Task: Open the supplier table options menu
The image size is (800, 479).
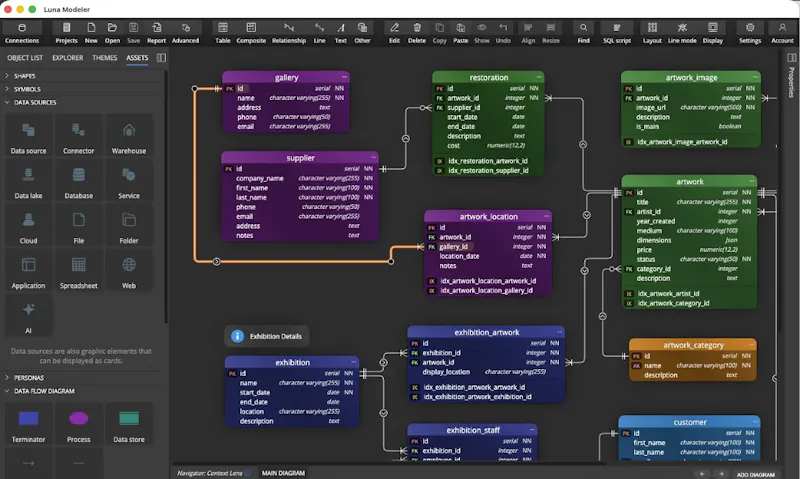Action: coord(373,157)
